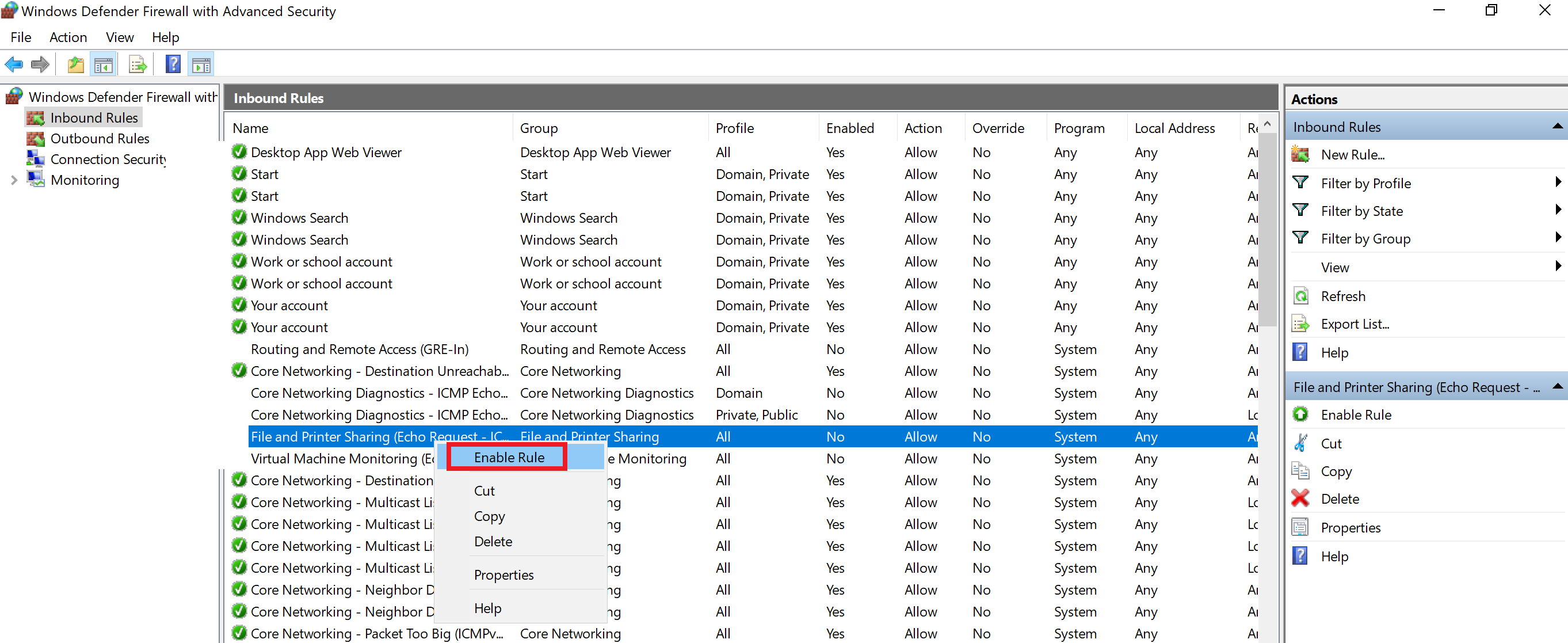1568x643 pixels.
Task: Select the Core Networking - Destination Unreachab... rule
Action: click(x=380, y=371)
